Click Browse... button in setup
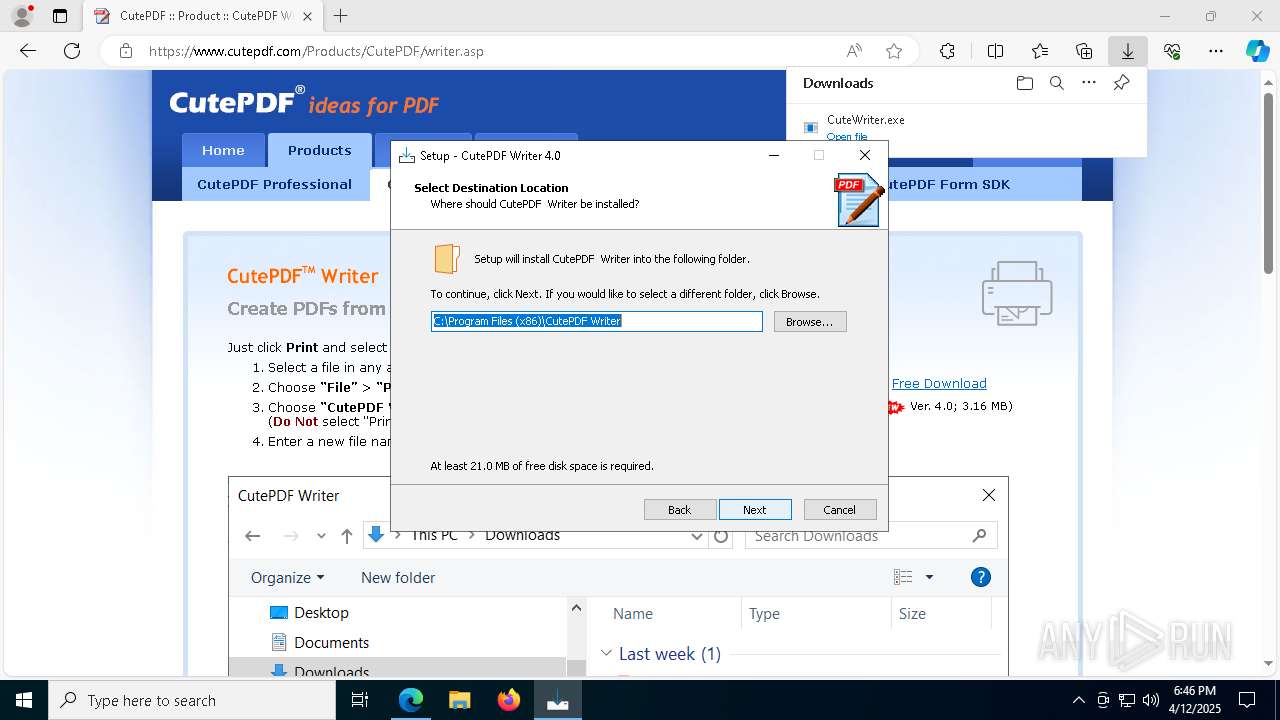Image resolution: width=1280 pixels, height=720 pixels. click(x=810, y=322)
